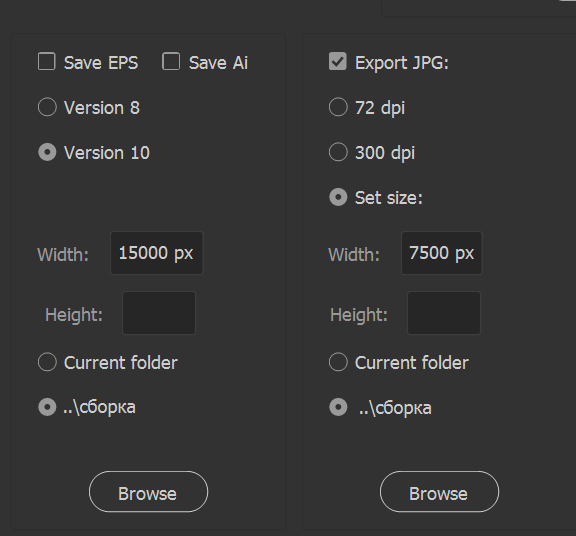Click the Save EPS label text
Image resolution: width=576 pixels, height=536 pixels.
pyautogui.click(x=101, y=63)
